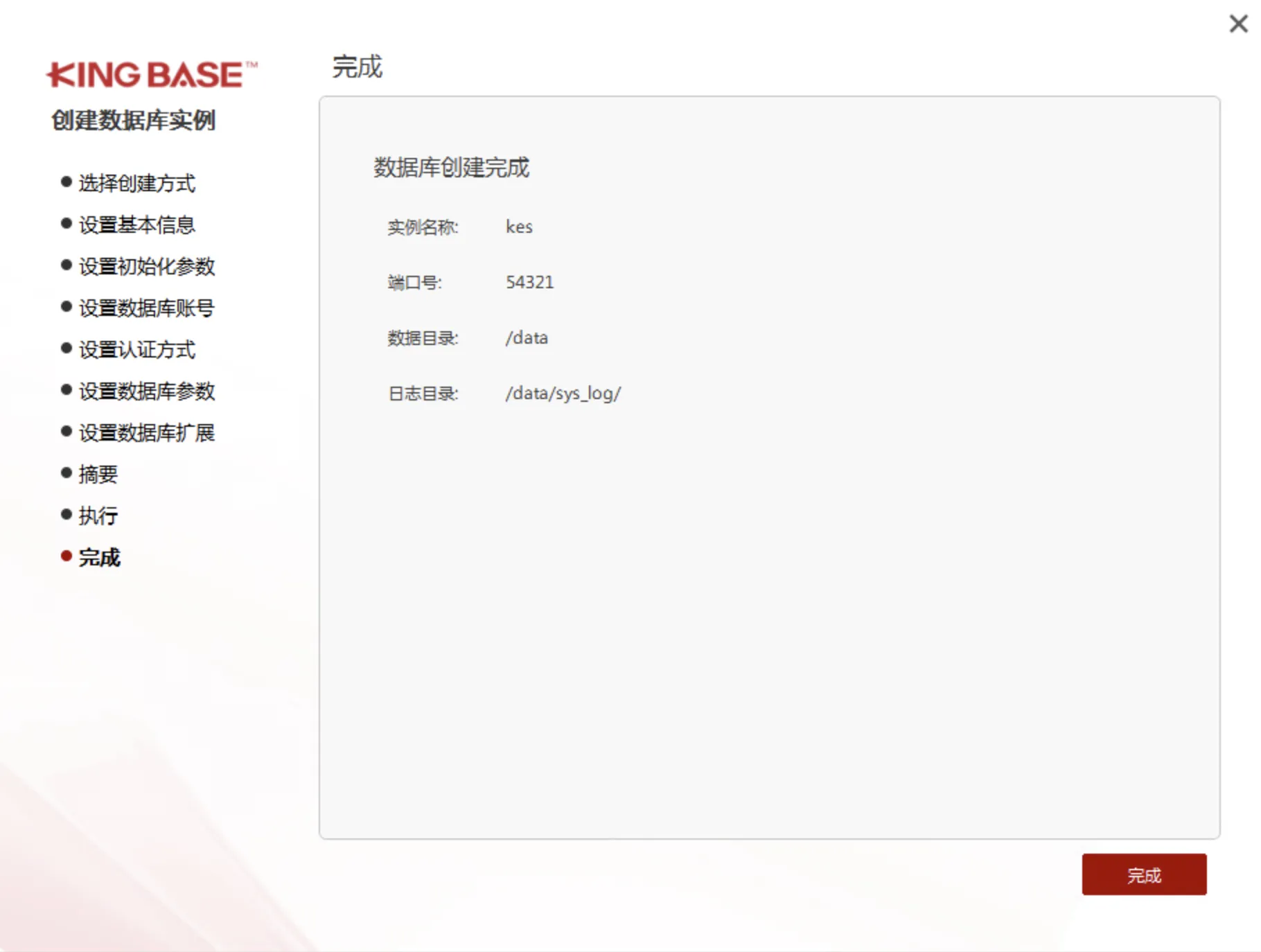Select the 设置初始化参数 step

146,266
